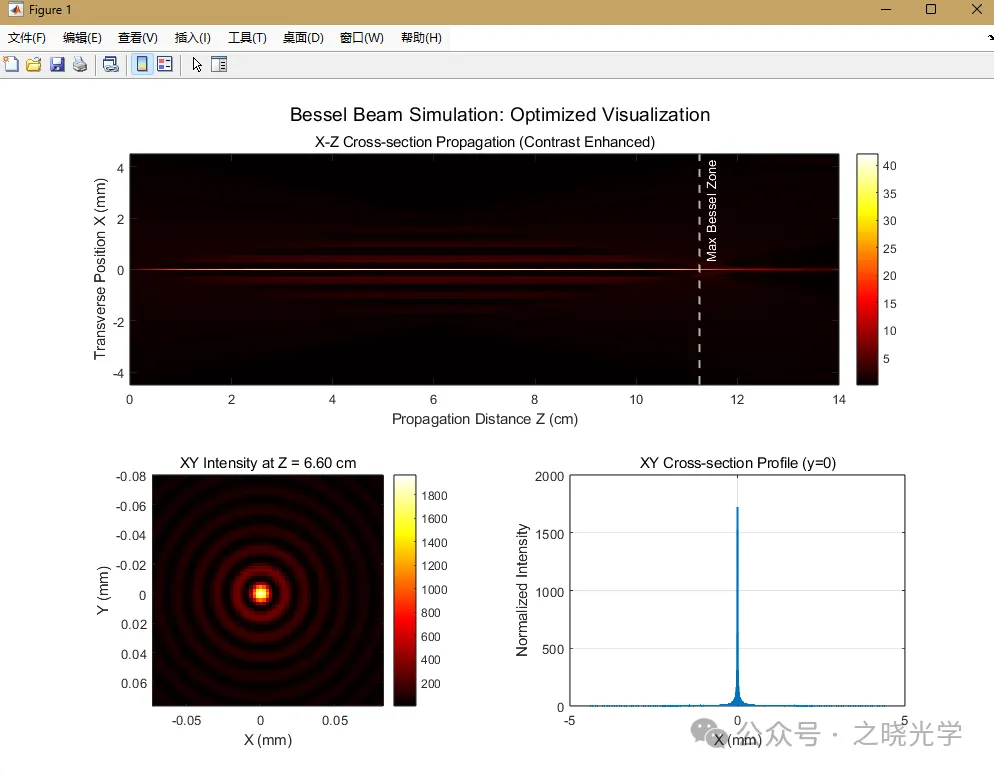
Task: Expand the 工具(T) dropdown menu
Action: tap(247, 38)
